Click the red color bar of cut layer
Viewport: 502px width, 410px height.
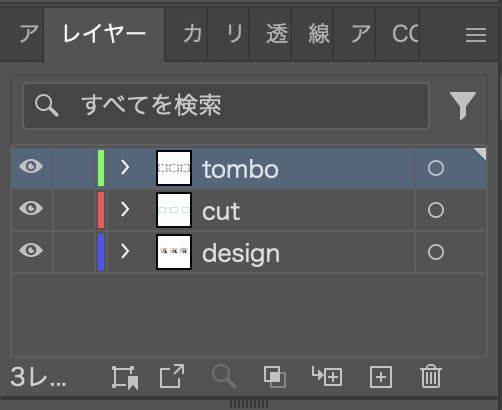pos(101,210)
